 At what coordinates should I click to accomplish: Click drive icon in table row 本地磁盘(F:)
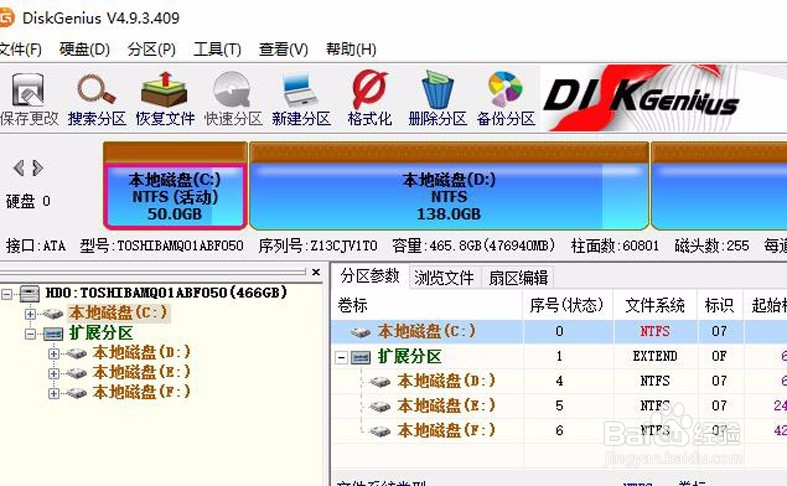coord(380,431)
